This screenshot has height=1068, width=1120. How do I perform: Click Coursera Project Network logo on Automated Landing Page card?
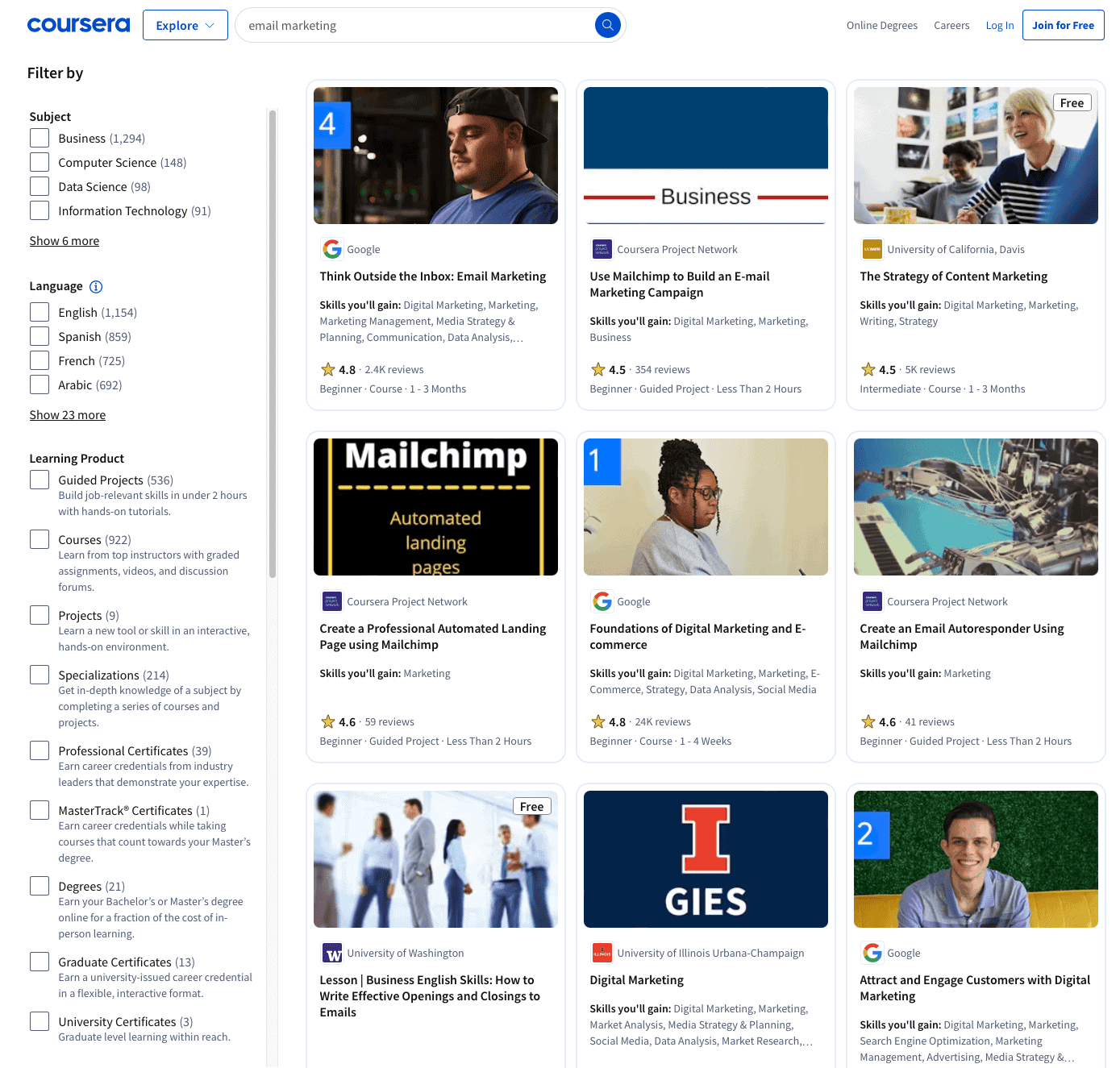pyautogui.click(x=331, y=601)
